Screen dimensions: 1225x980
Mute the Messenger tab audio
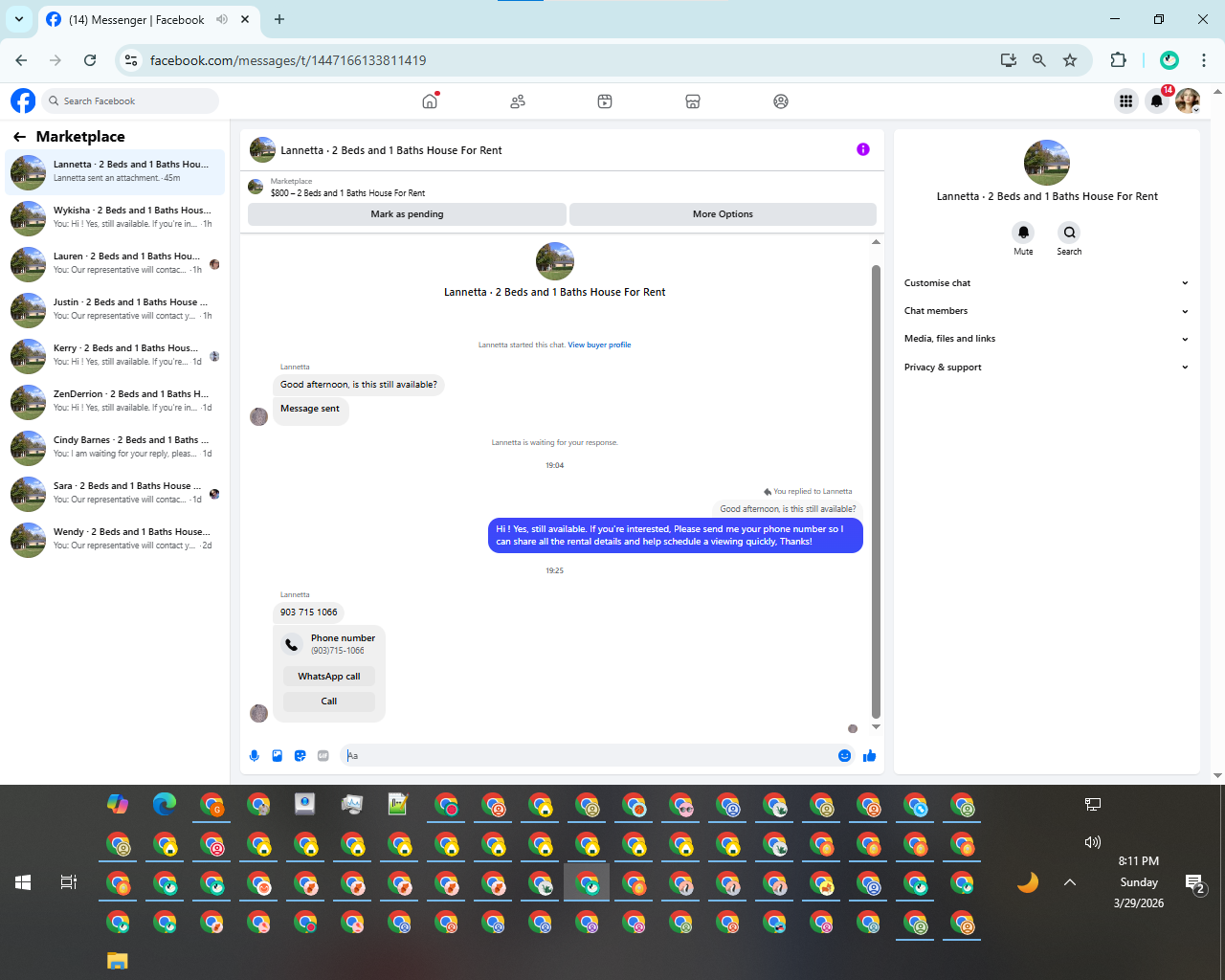coord(222,19)
